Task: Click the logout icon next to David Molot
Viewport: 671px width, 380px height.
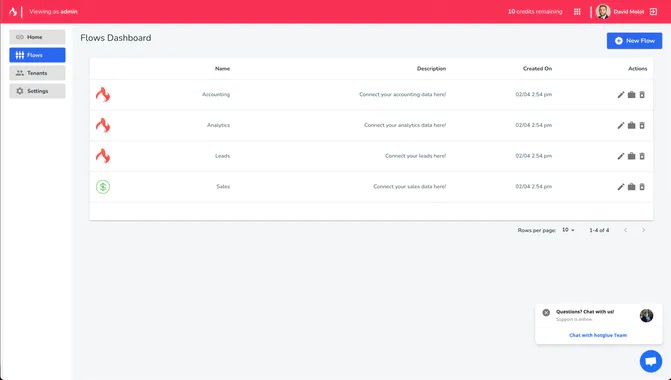Action: [x=653, y=12]
